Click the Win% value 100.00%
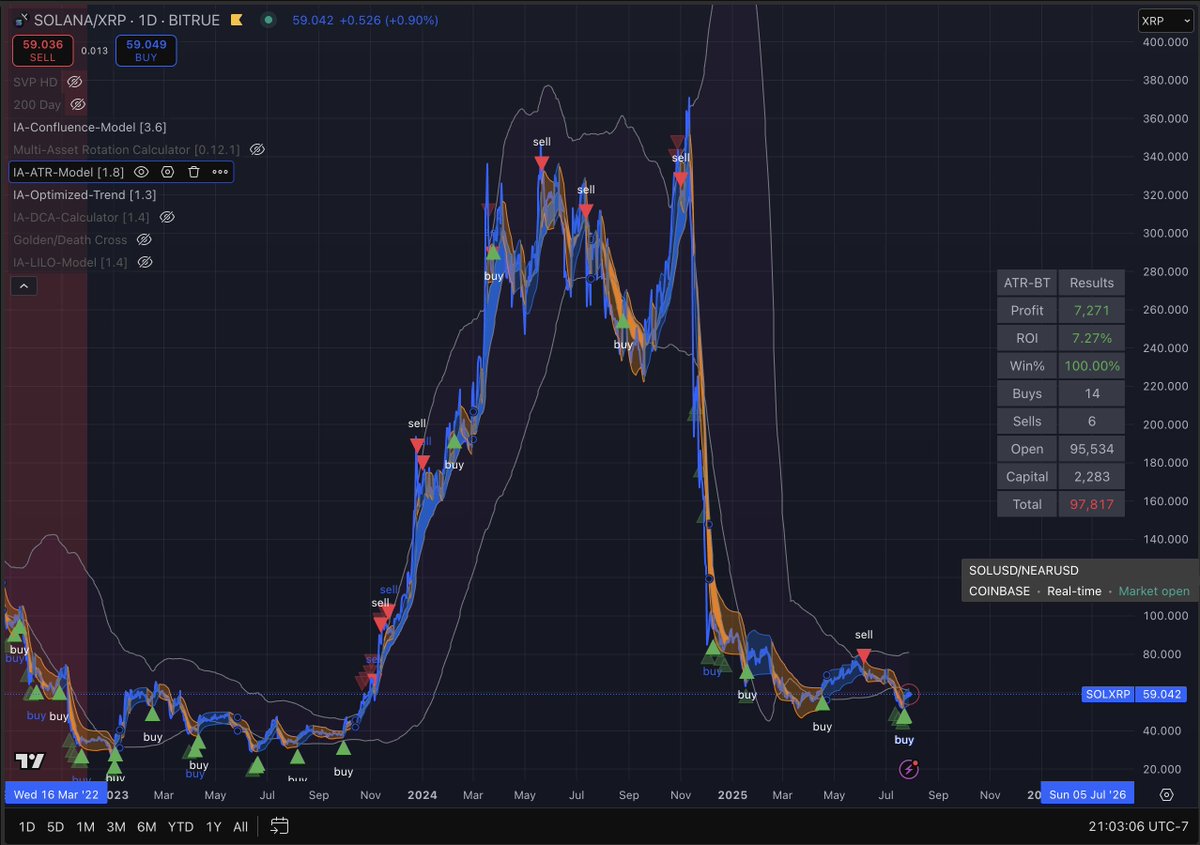The width and height of the screenshot is (1200, 845). point(1091,366)
